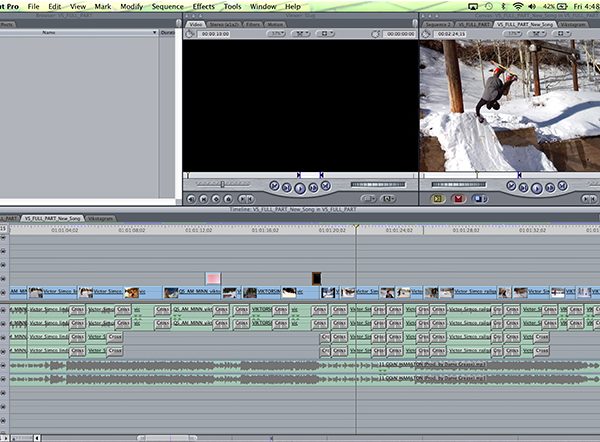Mute the lower music waveform audio track
Viewport: 600px width, 442px height.
click(x=3, y=379)
